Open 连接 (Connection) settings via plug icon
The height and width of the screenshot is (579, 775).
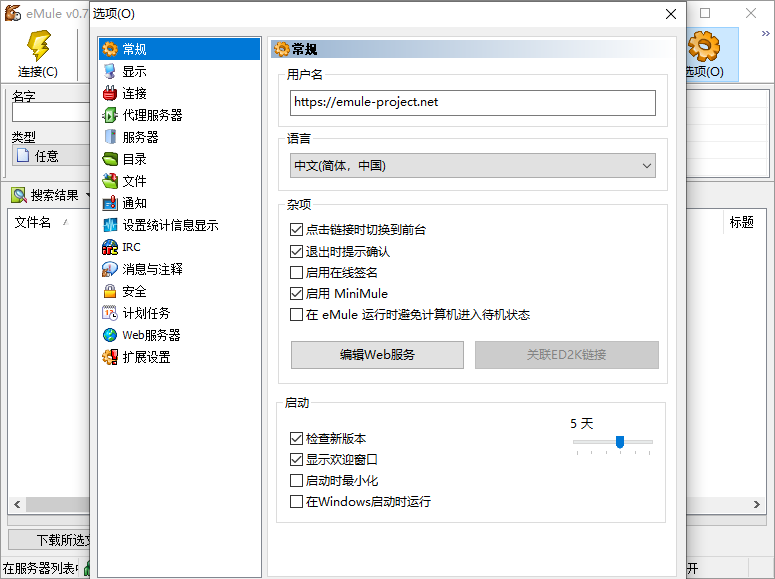click(110, 93)
